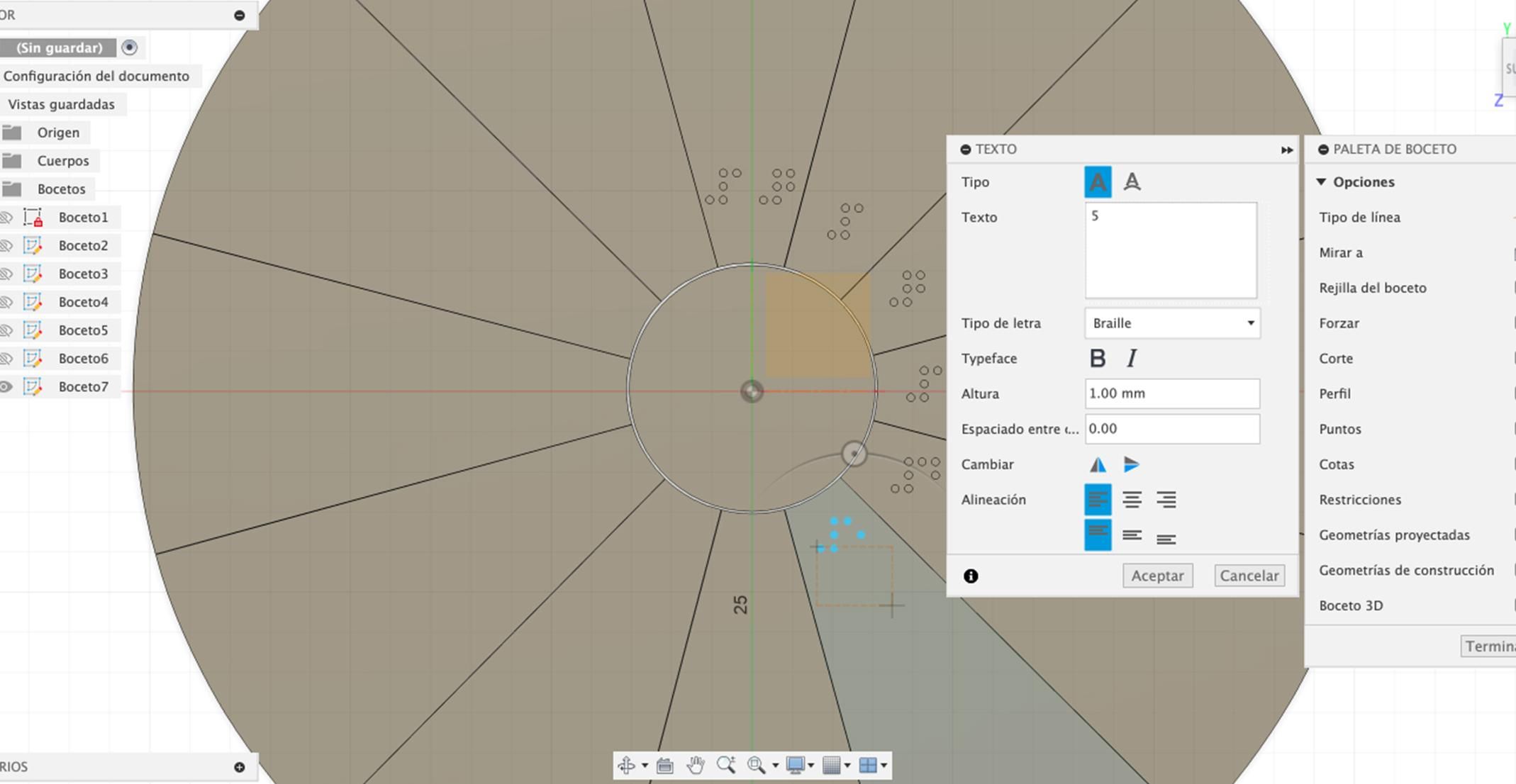
Task: Click the horizontal flip icon next to Cambiar
Action: [1098, 465]
